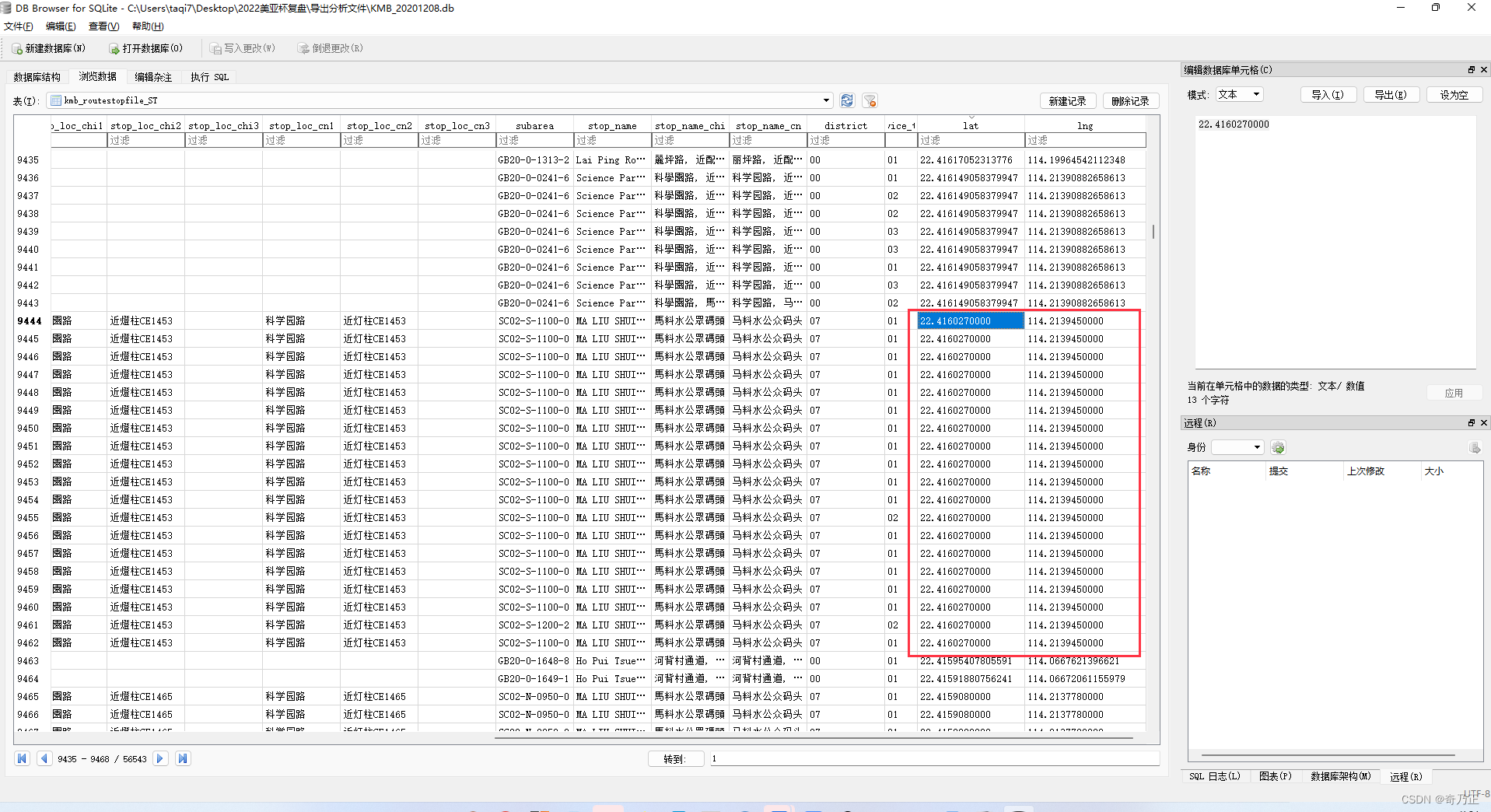The image size is (1491, 812).
Task: Switch to the 执行 SQL tab
Action: tap(209, 77)
